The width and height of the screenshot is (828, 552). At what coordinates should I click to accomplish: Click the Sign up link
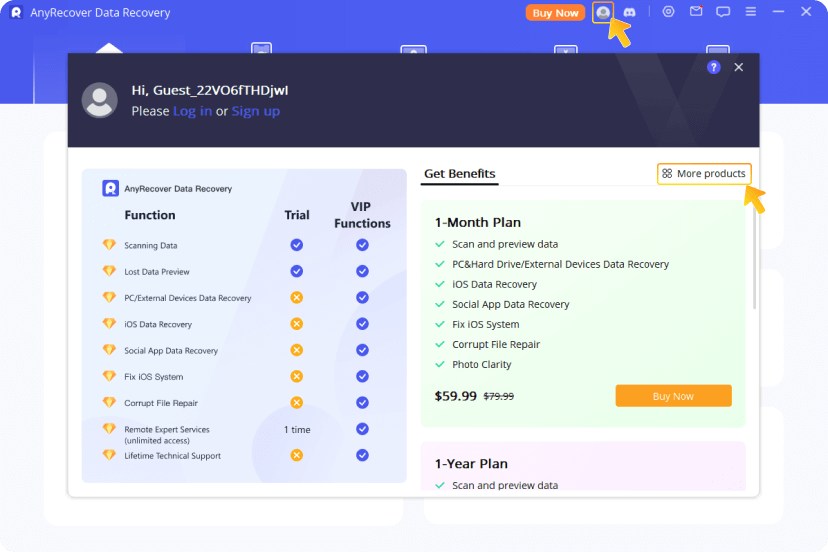pos(255,111)
